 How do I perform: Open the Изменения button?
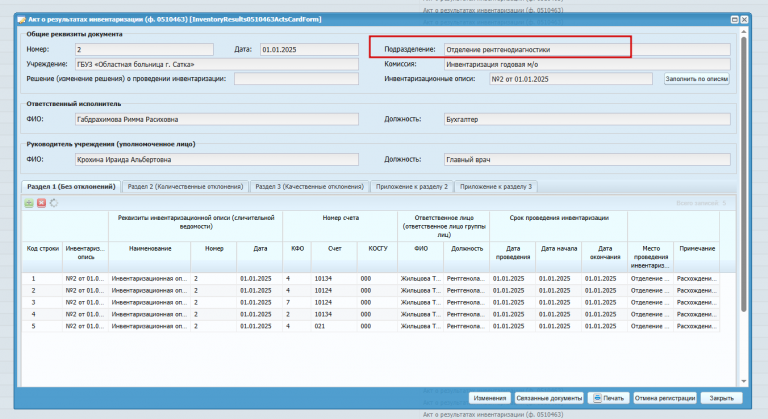click(x=490, y=398)
